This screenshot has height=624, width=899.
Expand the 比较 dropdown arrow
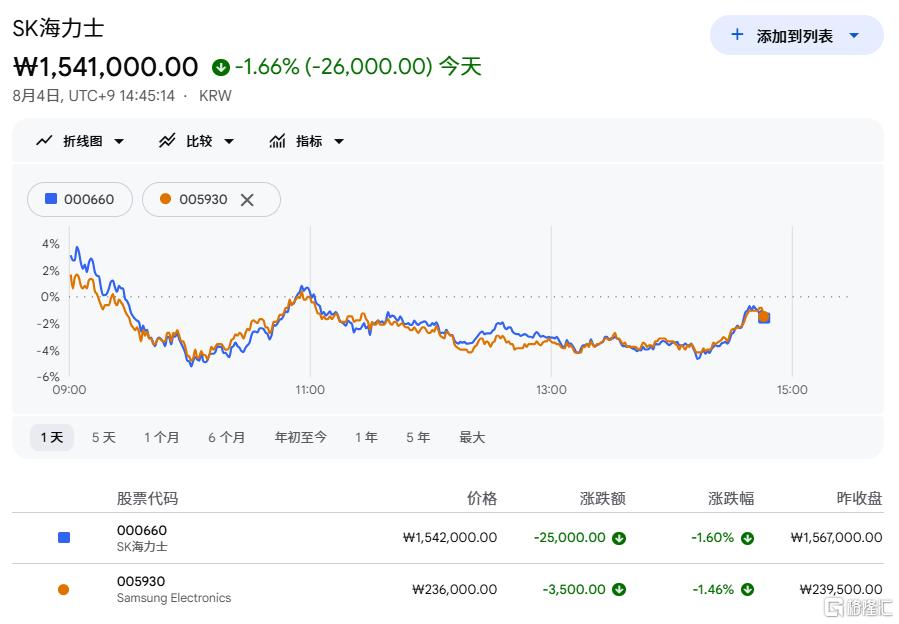tap(229, 142)
